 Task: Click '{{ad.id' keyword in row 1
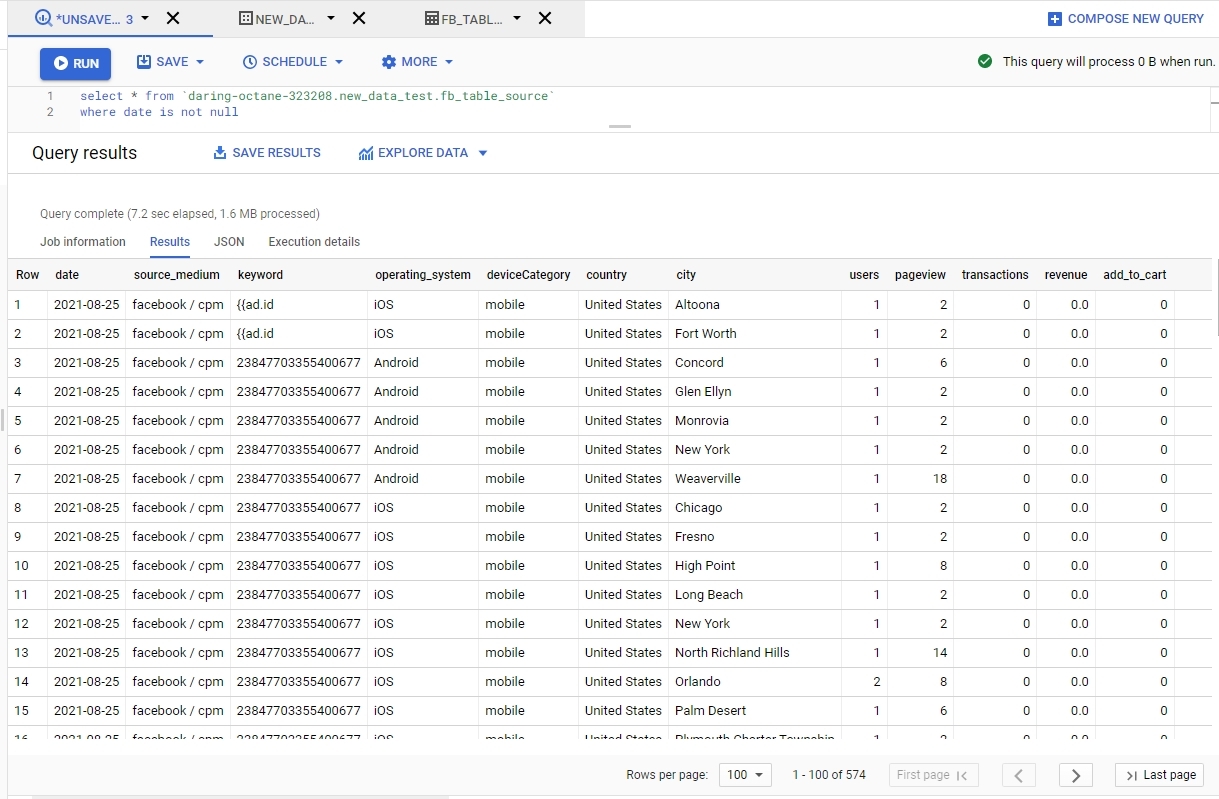pyautogui.click(x=255, y=305)
